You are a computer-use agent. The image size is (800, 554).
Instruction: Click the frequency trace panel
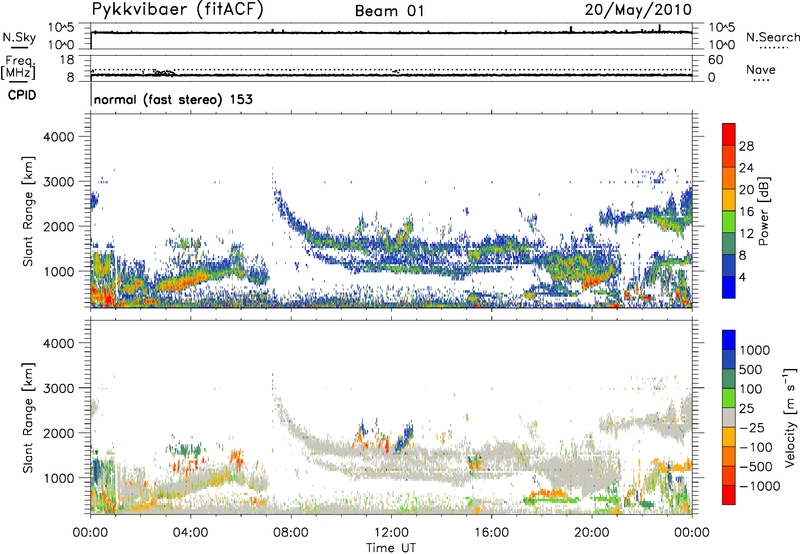pos(391,68)
